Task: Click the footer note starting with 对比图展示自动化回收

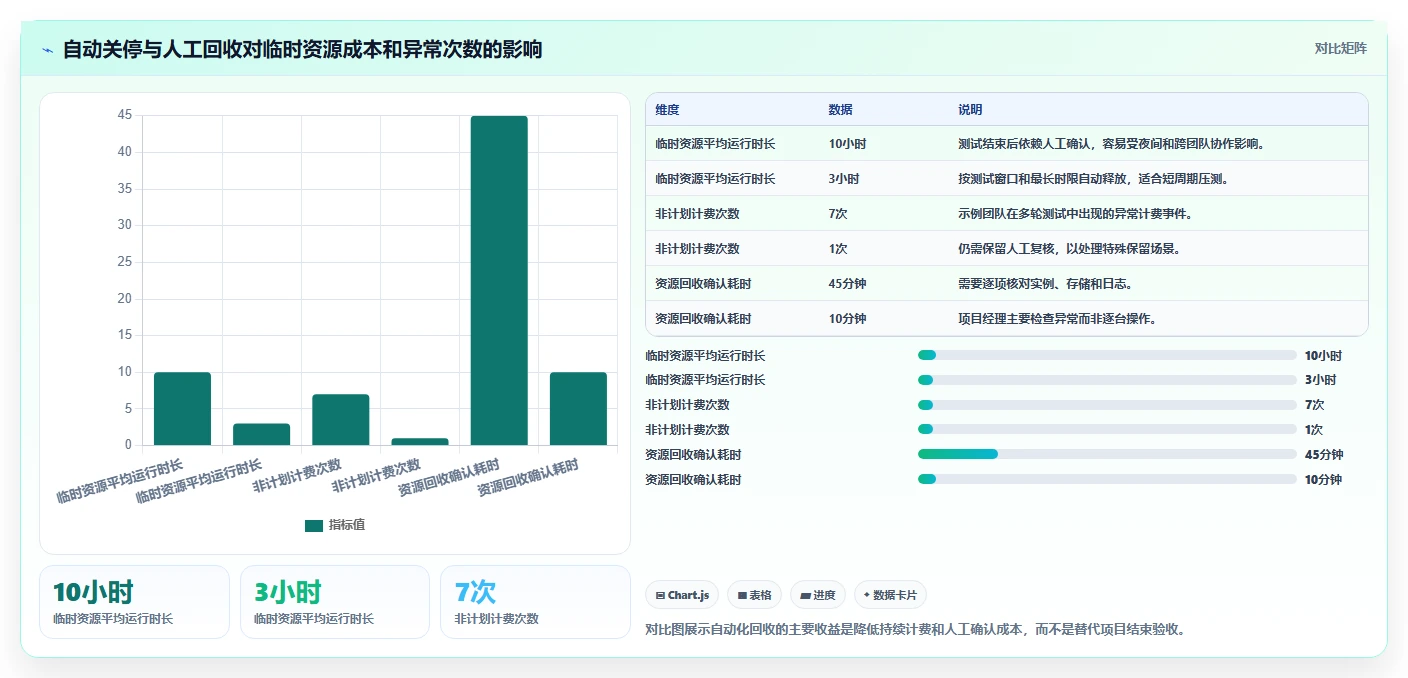Action: [916, 630]
